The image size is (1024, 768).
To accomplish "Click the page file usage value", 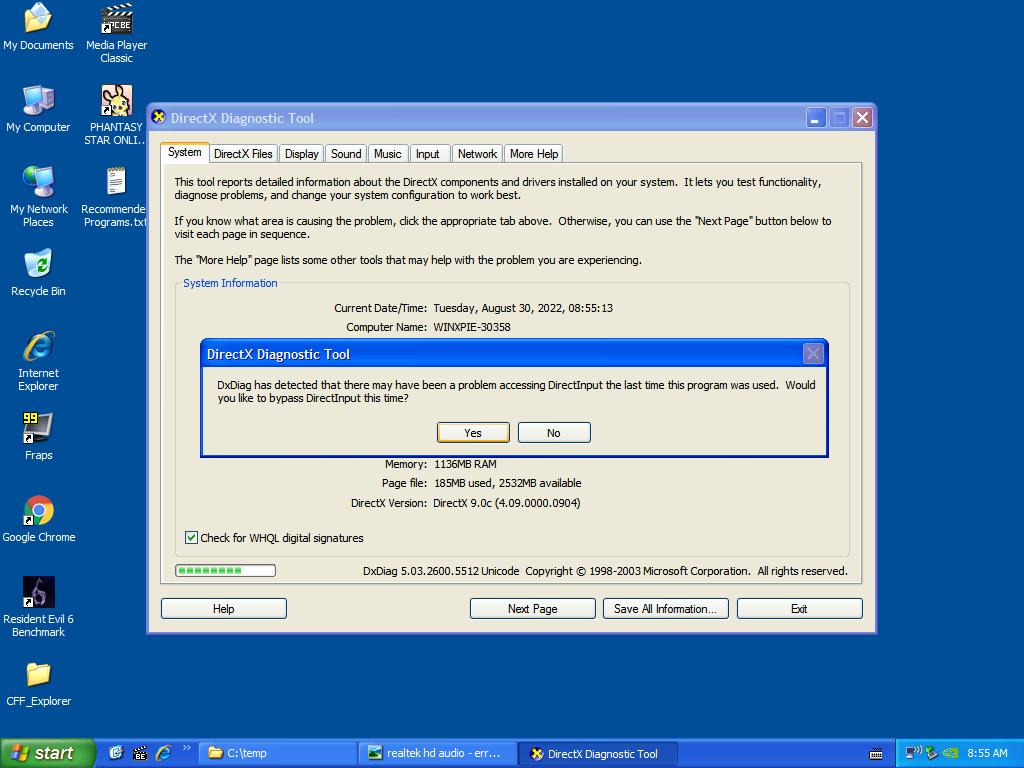I will 507,483.
